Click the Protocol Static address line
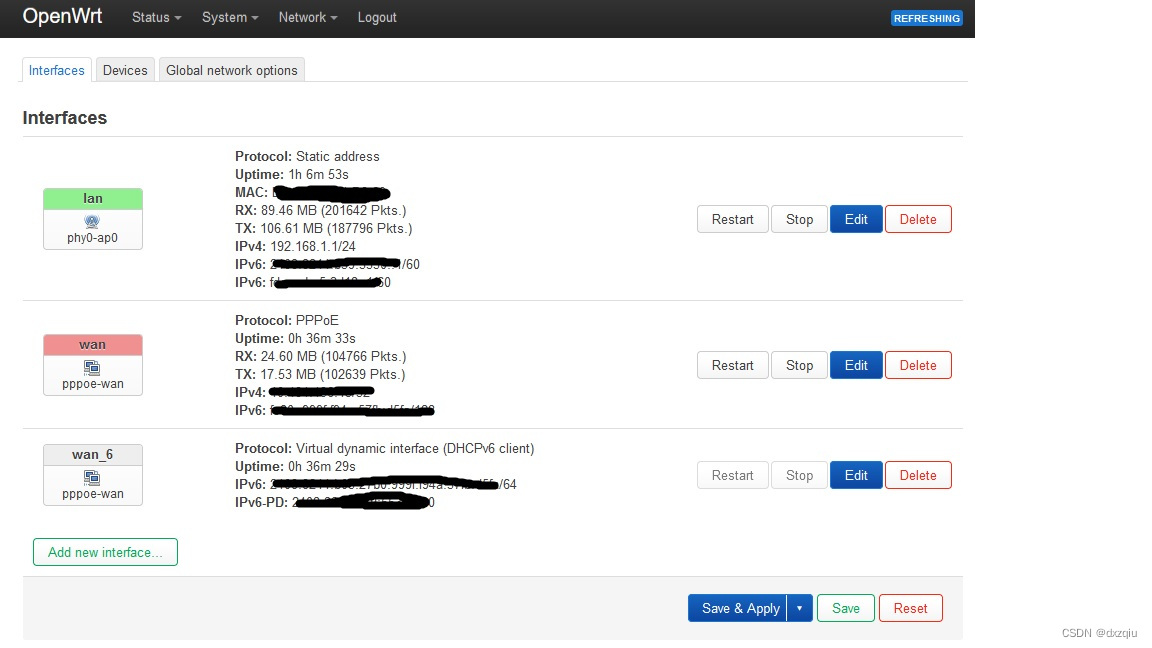The width and height of the screenshot is (1152, 648). coord(307,156)
